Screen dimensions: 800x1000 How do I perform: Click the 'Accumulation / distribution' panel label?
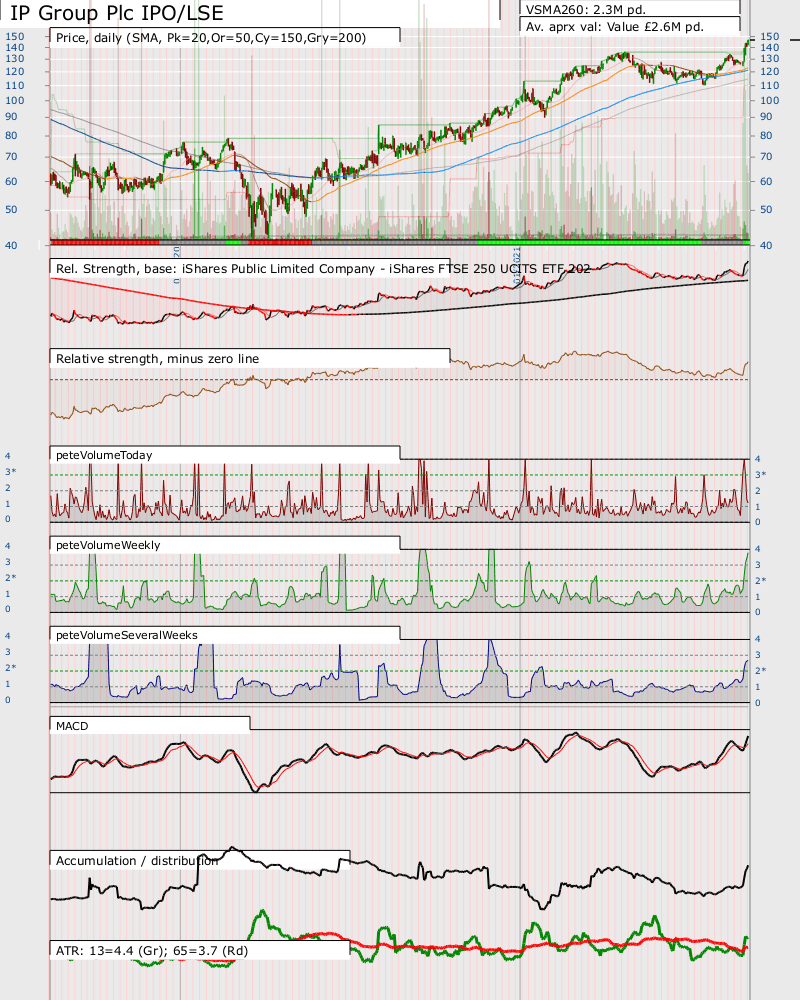[137, 860]
